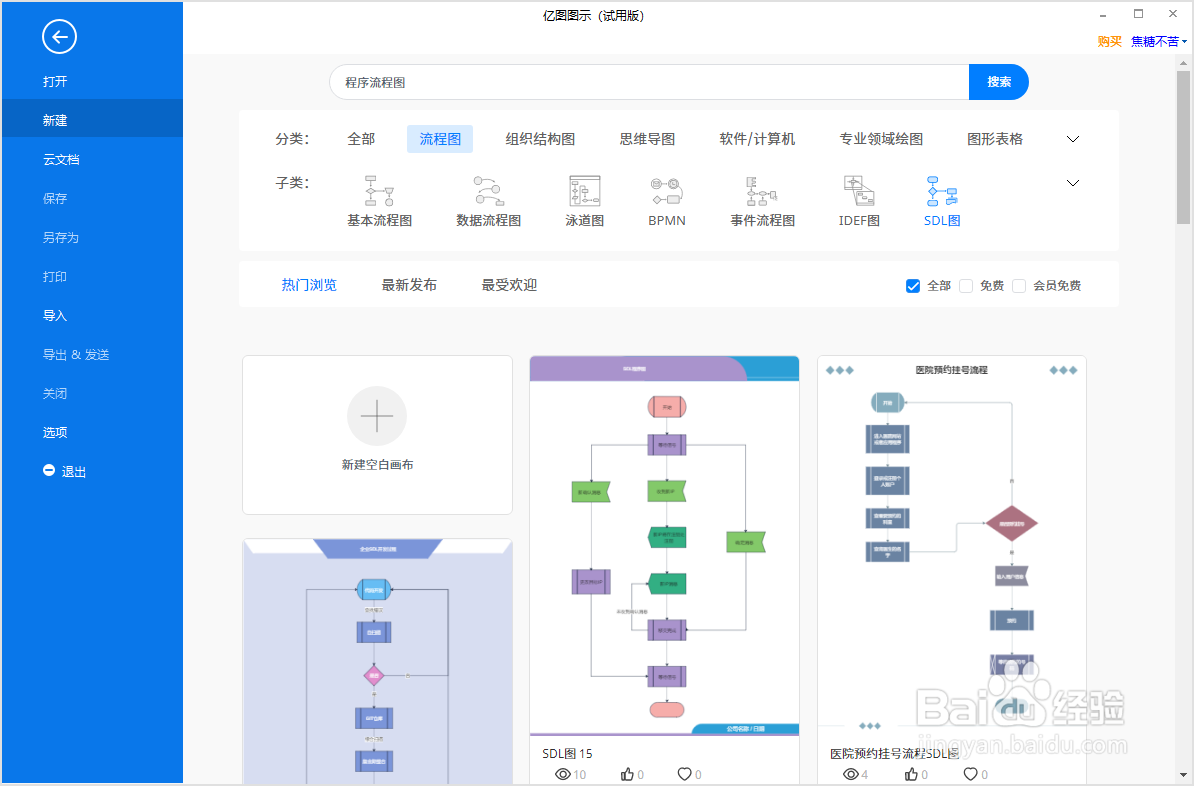Screen dimensions: 1194x786
Task: Click the heart icon under SDL图 15
Action: [684, 773]
